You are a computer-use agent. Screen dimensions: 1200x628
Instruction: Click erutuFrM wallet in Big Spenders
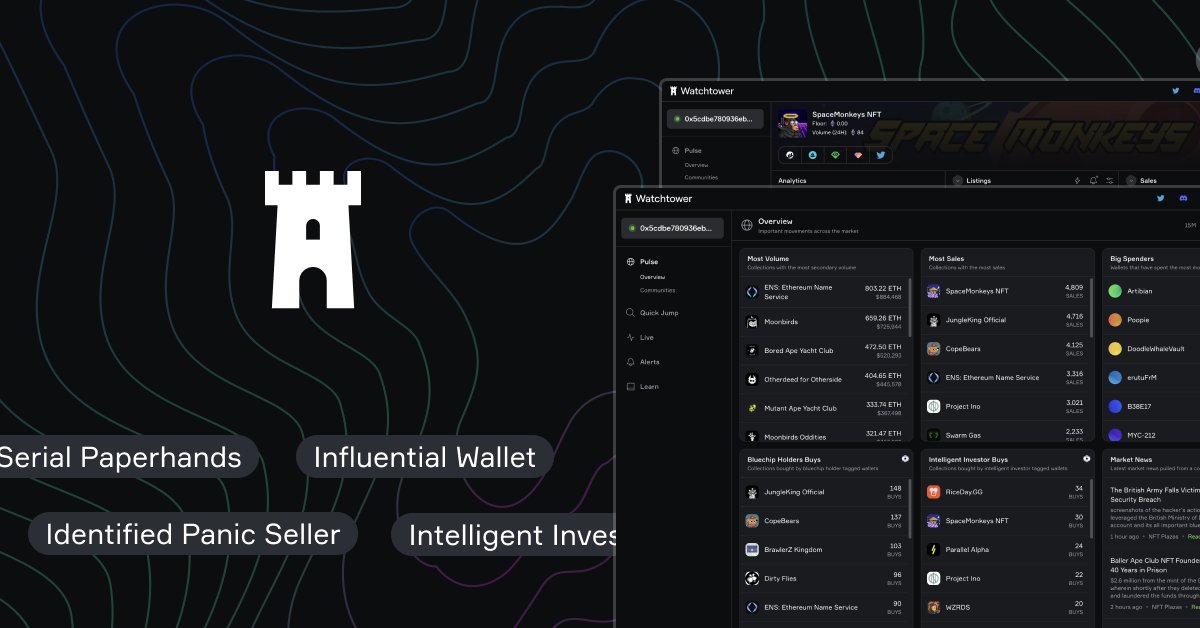[1153, 378]
